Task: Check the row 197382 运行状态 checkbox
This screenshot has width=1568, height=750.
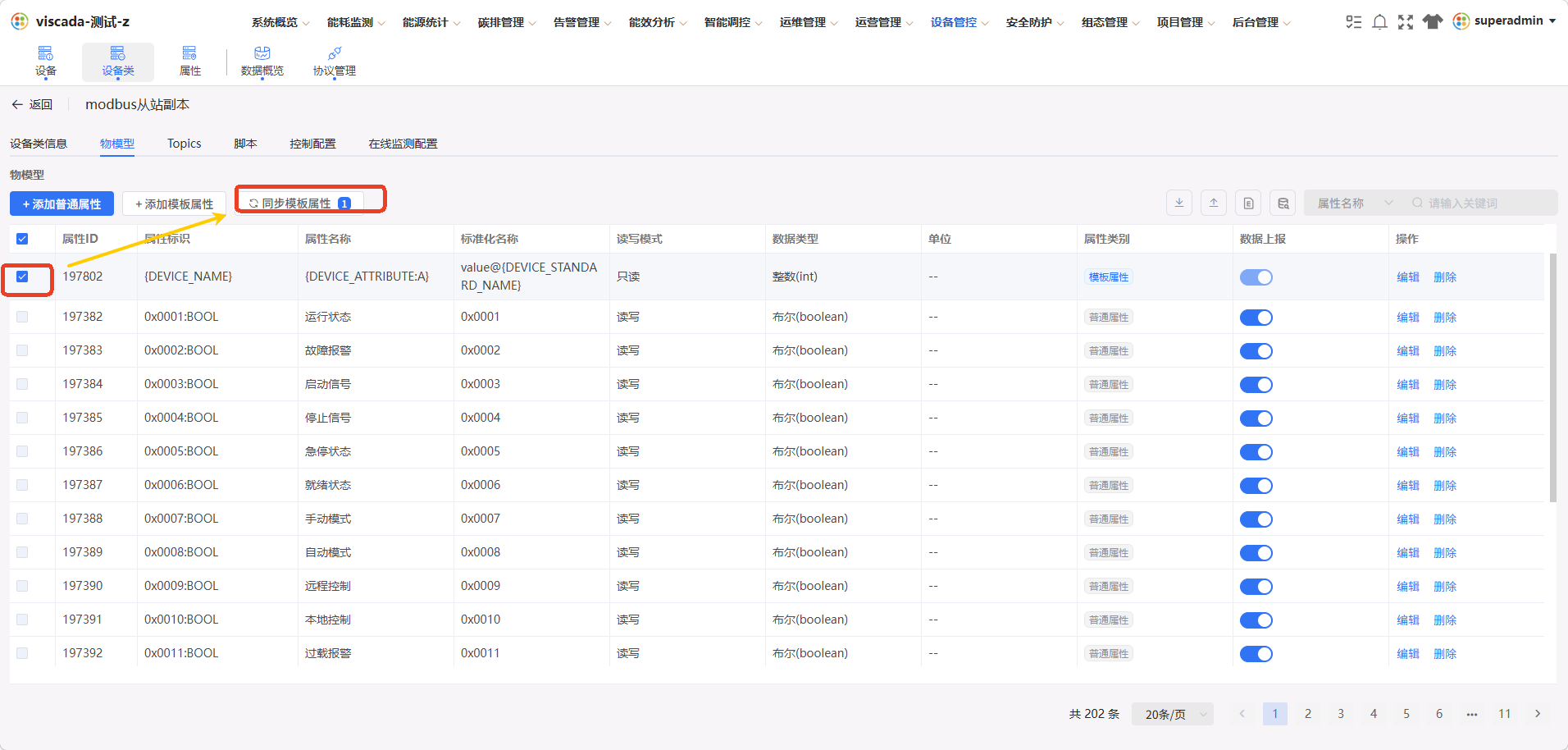Action: pyautogui.click(x=22, y=317)
